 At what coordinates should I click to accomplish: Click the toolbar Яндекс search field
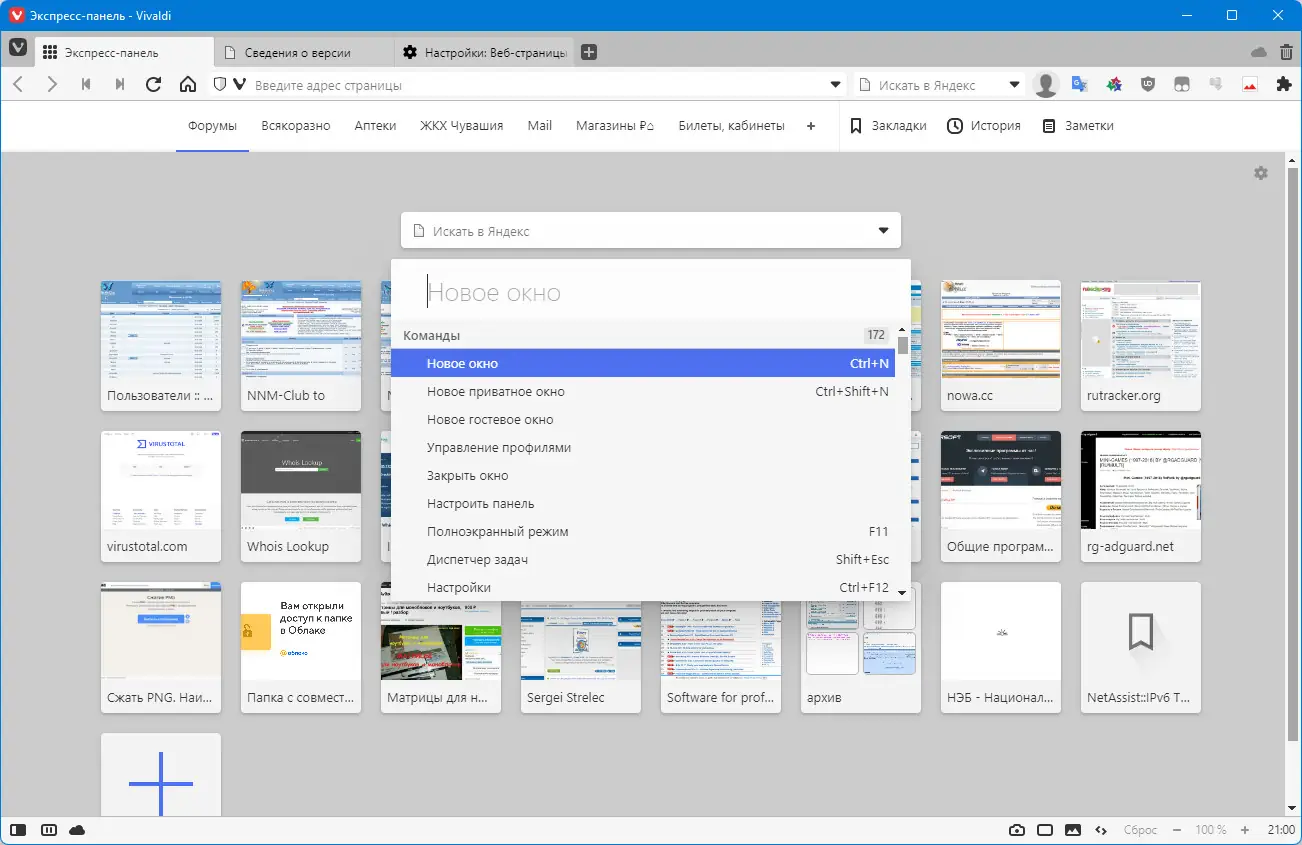click(939, 85)
